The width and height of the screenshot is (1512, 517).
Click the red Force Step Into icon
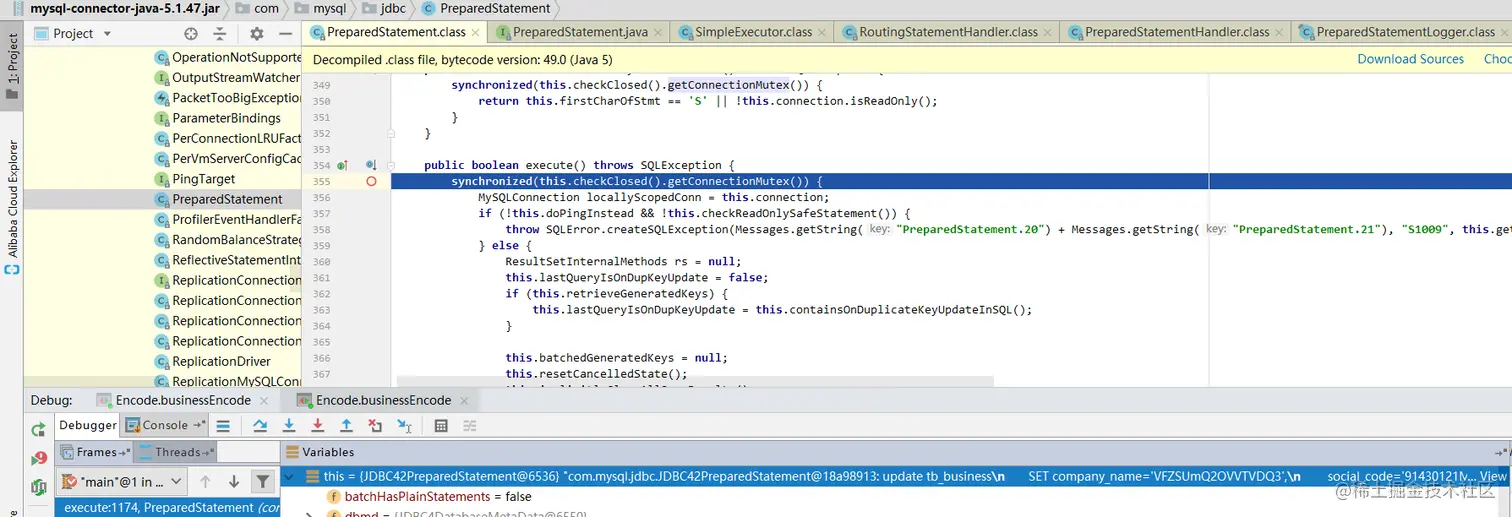tap(318, 425)
